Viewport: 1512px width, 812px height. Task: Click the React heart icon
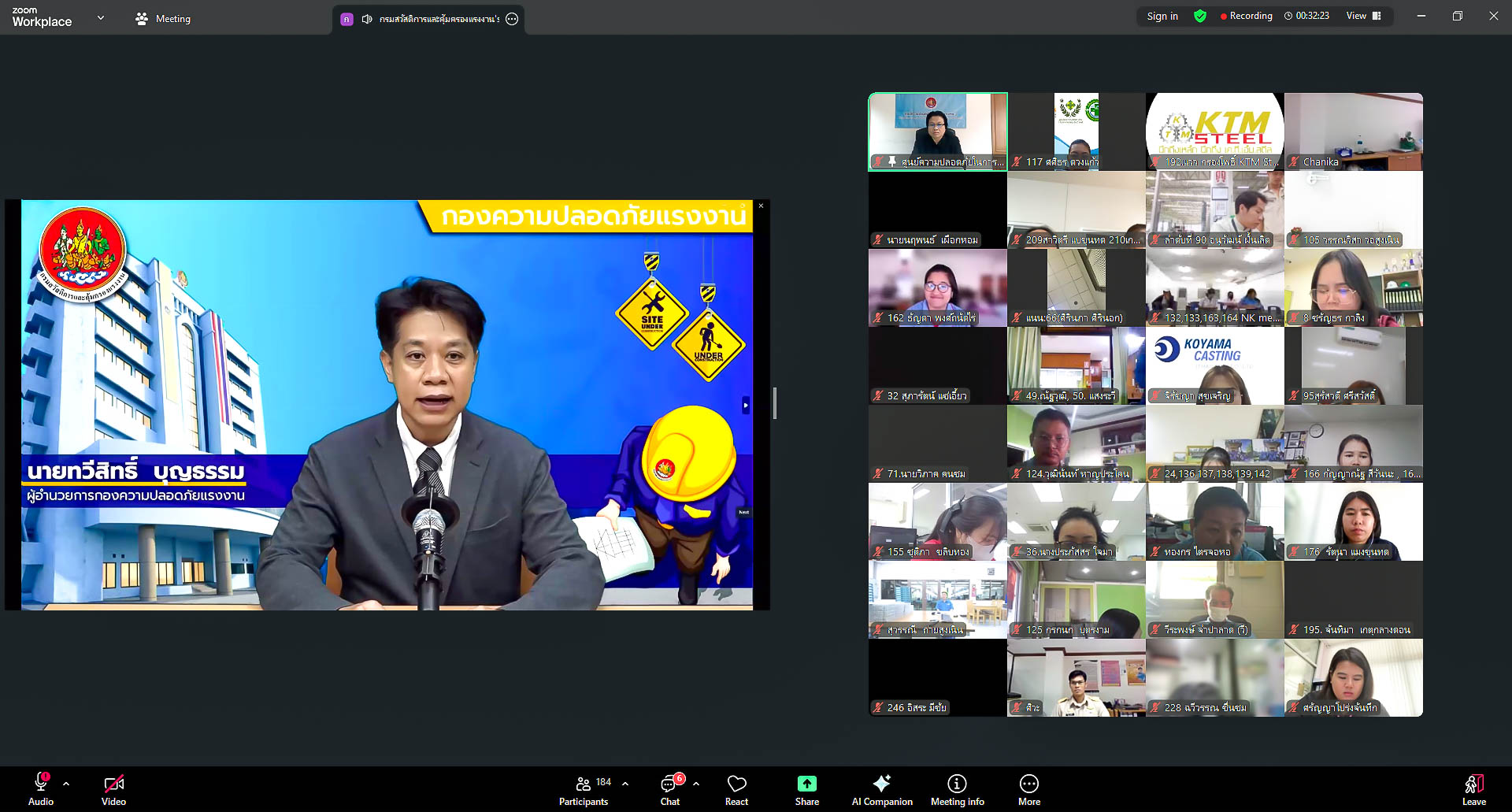click(736, 789)
